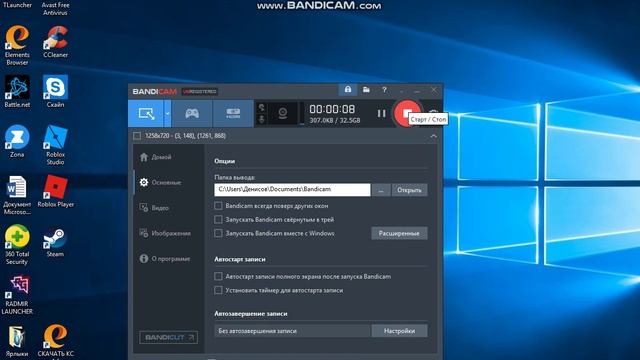This screenshot has height=360, width=640.
Task: Enable launch Bandicam with Windows checkbox
Action: (218, 233)
